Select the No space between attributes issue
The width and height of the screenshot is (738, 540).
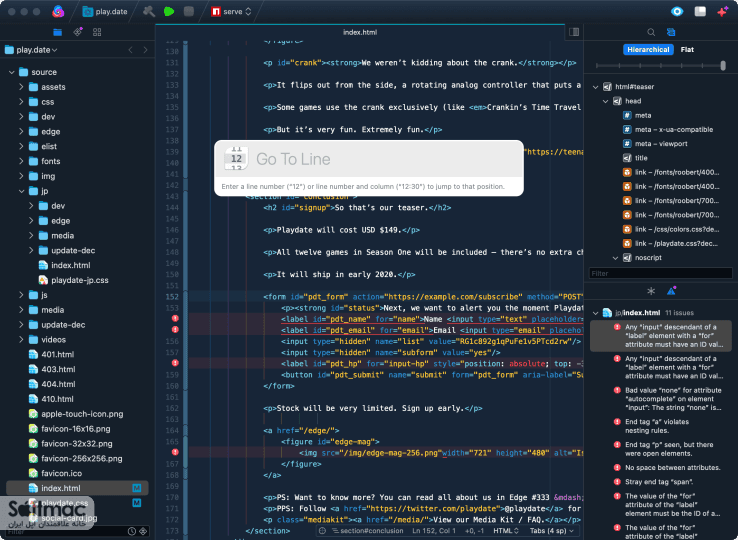[x=668, y=467]
